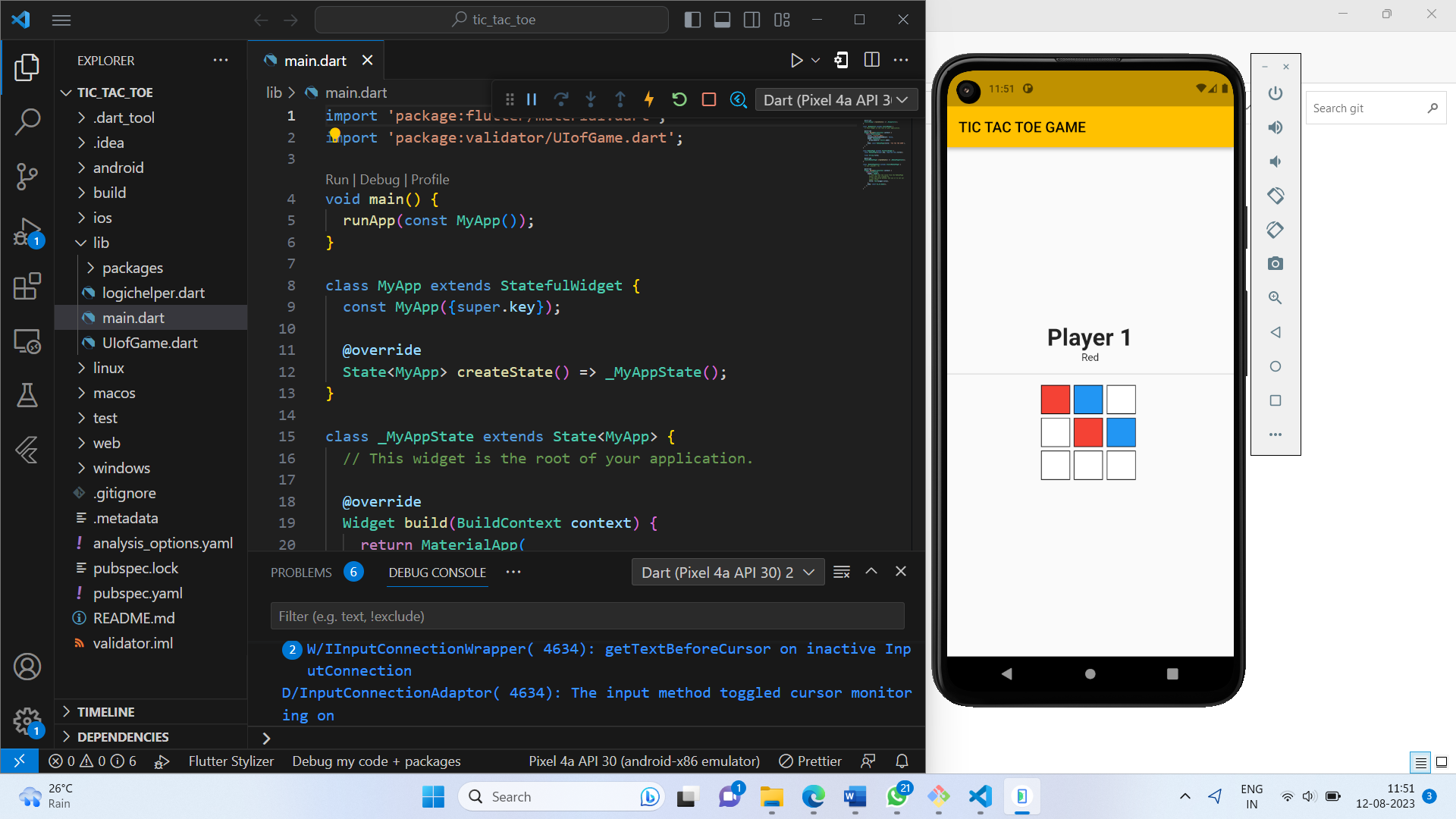Stop the debug session with the red square
1456x819 pixels.
708,99
